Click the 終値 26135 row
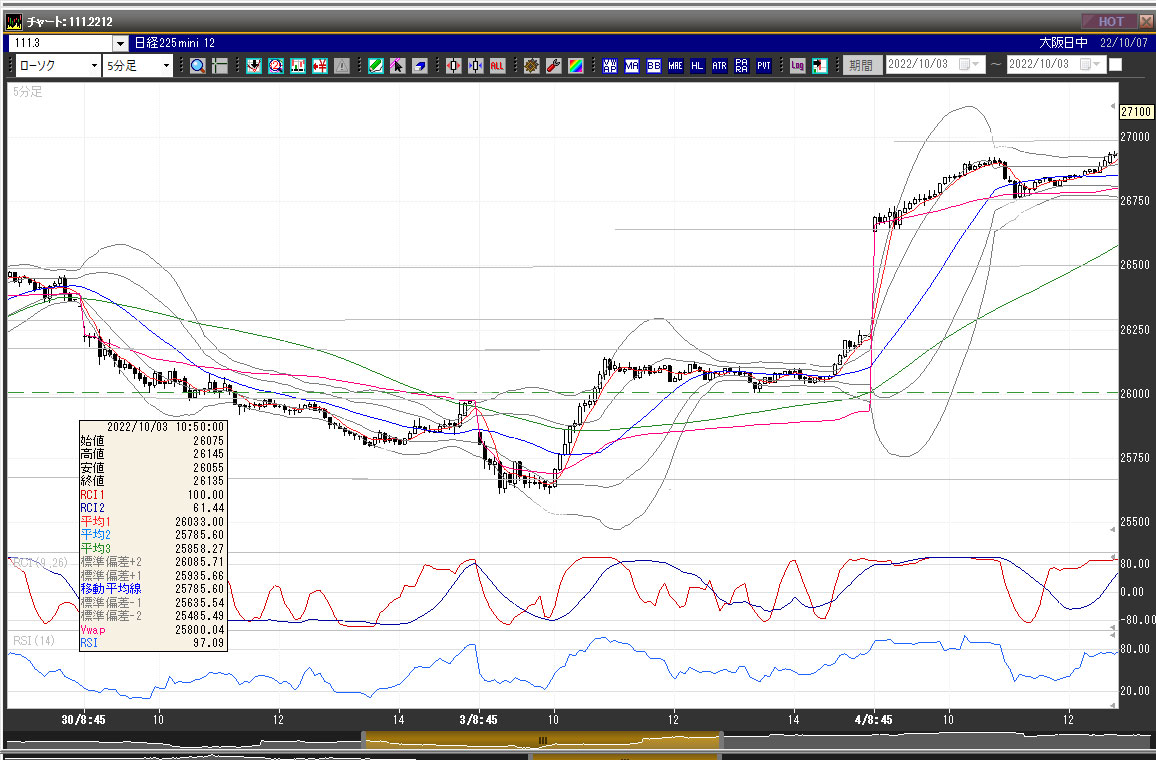Screen dimensions: 1156x760 [x=153, y=481]
